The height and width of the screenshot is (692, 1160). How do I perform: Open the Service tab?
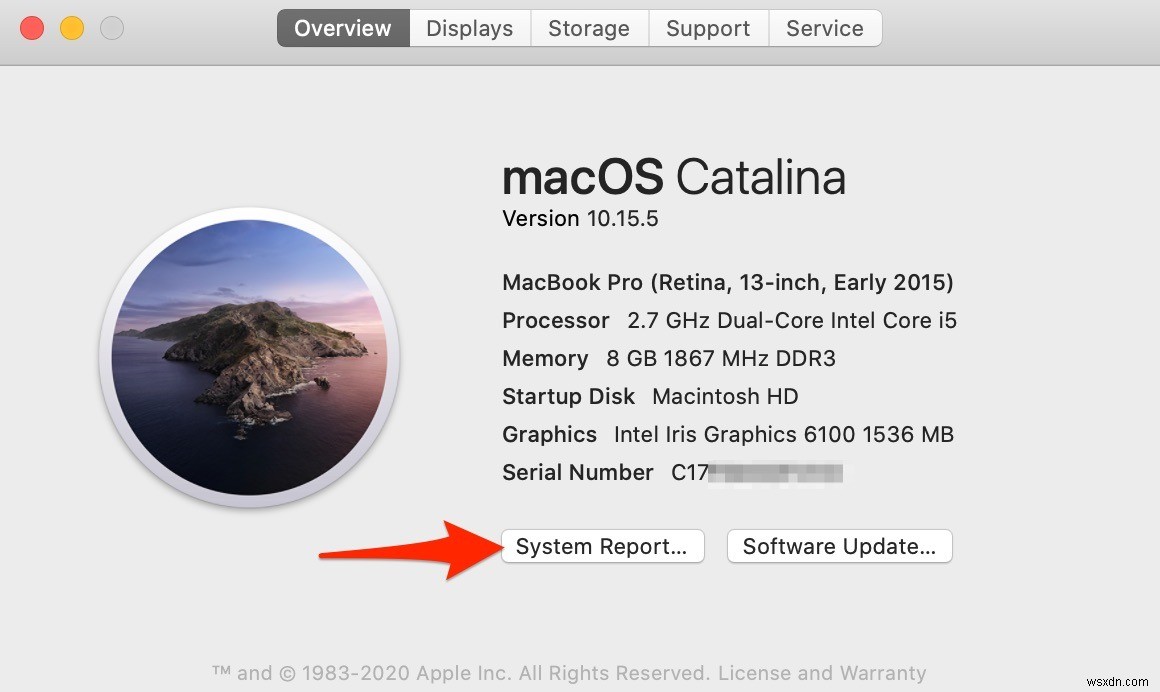(824, 28)
